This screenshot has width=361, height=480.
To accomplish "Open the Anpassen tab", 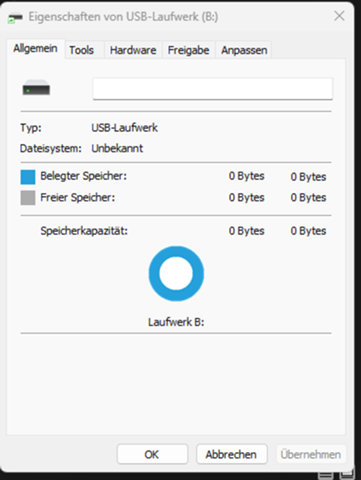I will (x=244, y=50).
